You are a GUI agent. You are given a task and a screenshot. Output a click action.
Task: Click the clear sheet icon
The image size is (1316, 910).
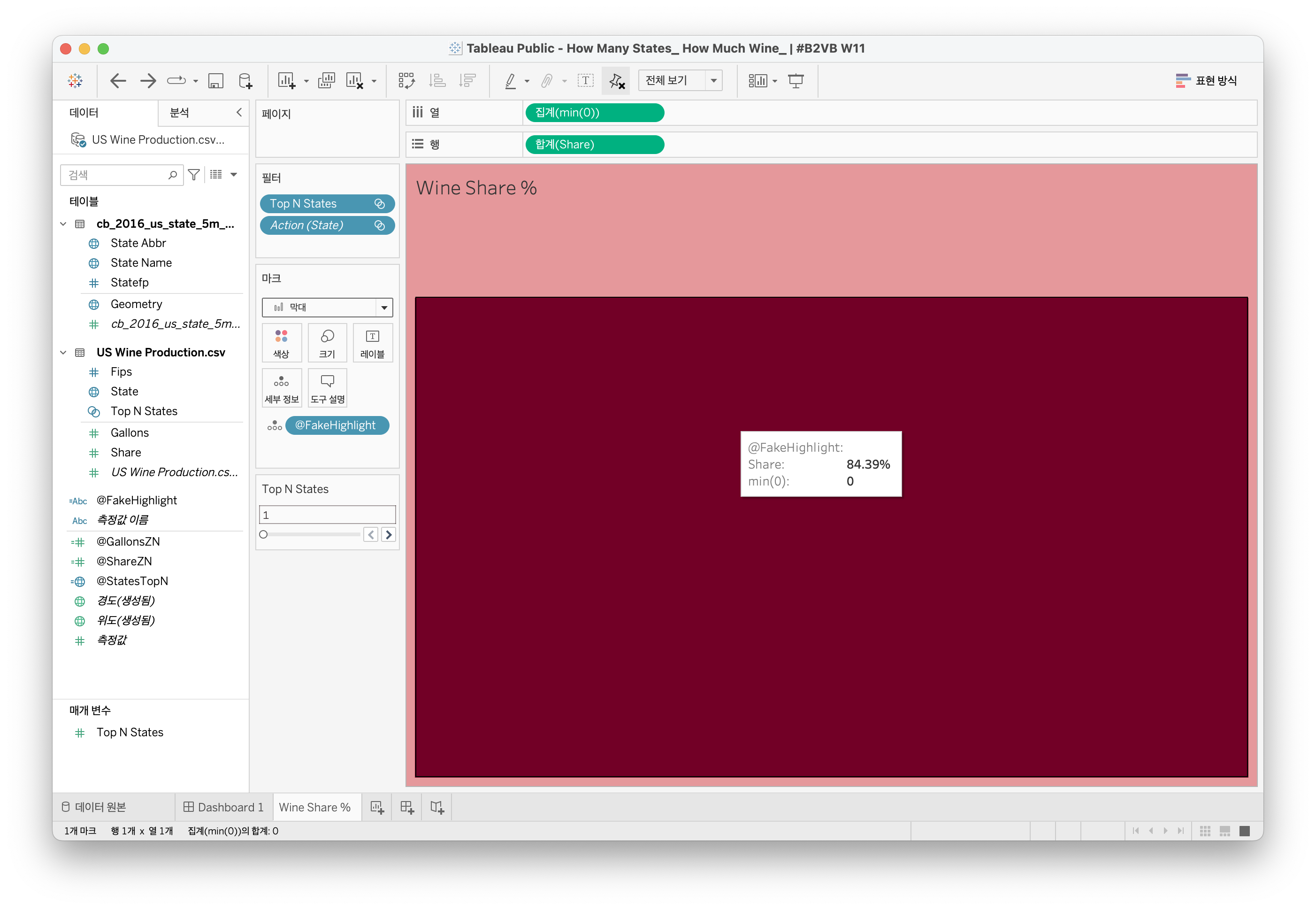tap(354, 81)
